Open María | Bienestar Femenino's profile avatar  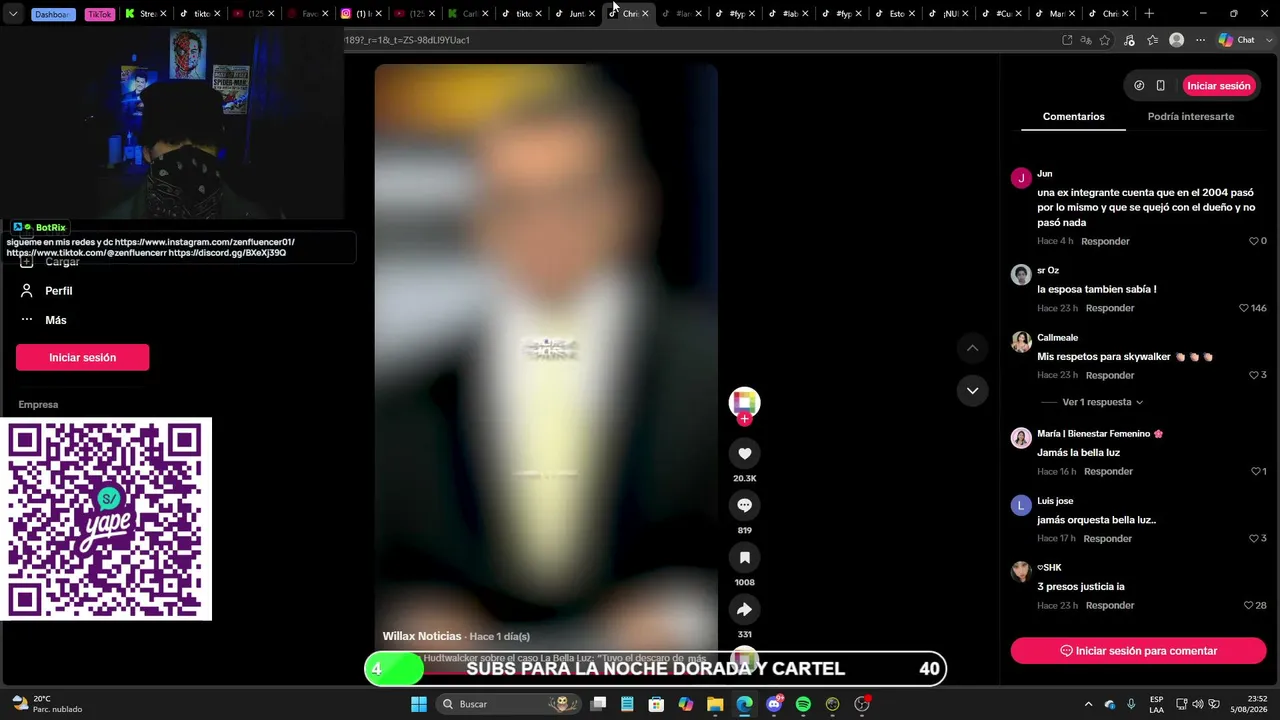click(x=1021, y=438)
